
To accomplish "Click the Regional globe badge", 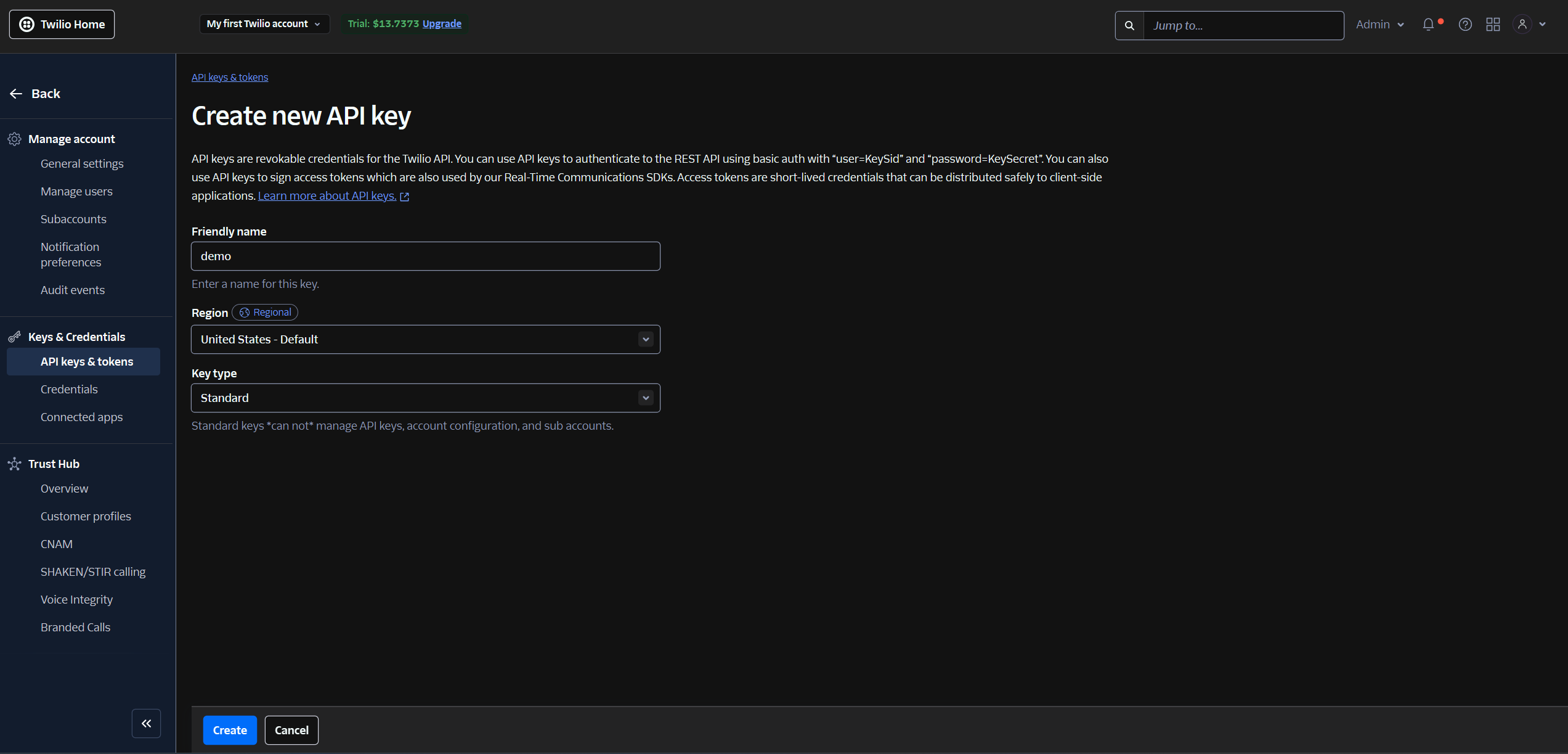I will pos(265,313).
